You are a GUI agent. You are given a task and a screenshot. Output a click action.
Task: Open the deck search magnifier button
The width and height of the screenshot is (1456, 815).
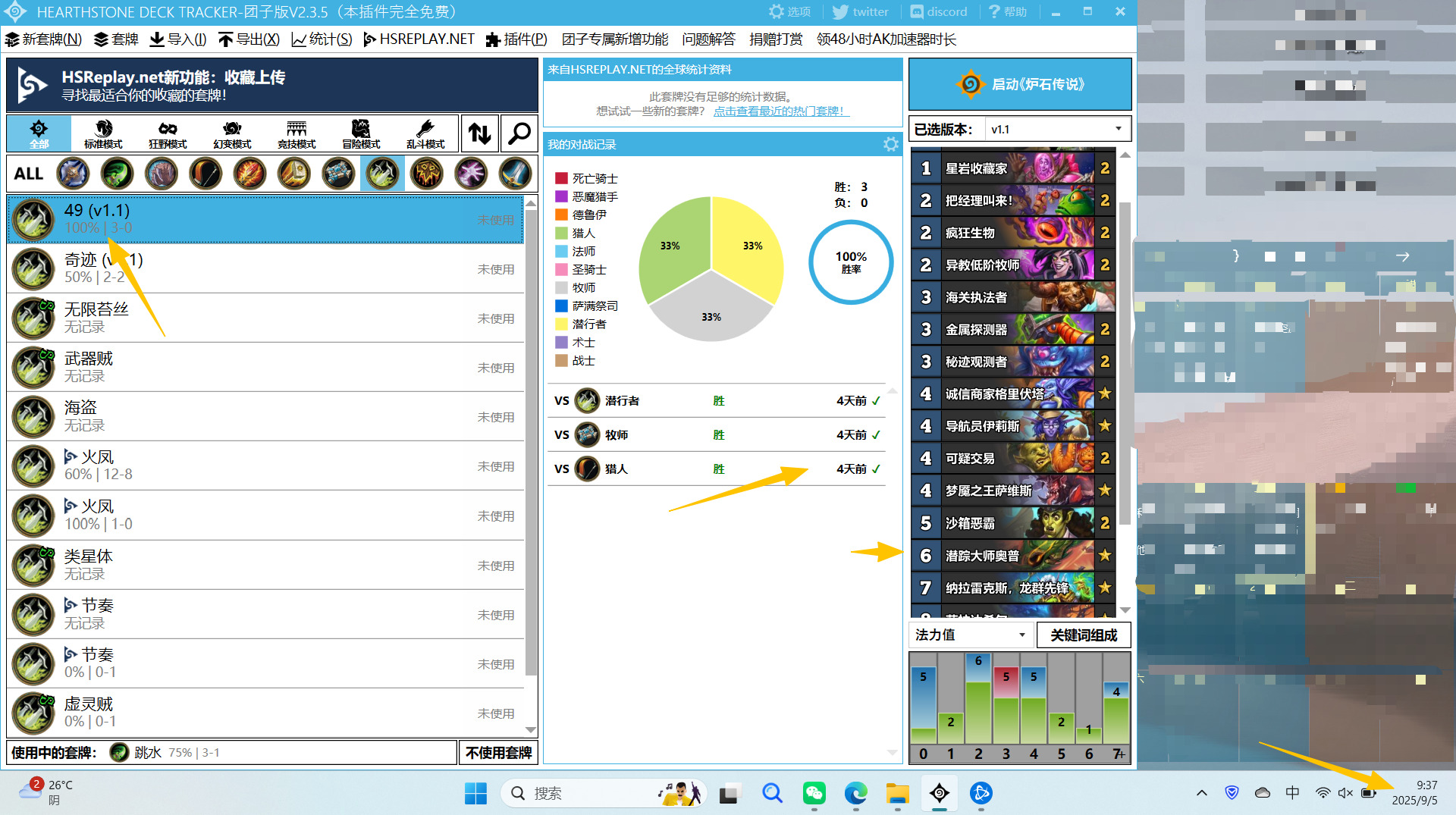(519, 133)
